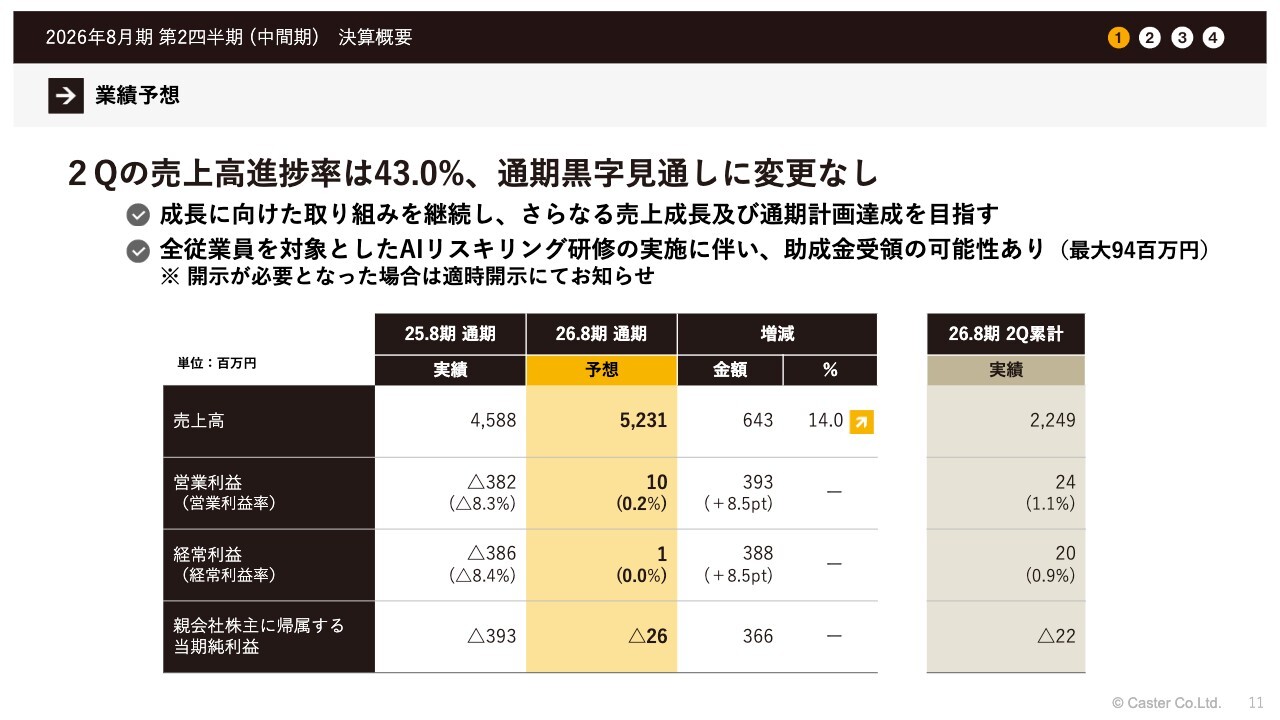
Task: Click the section 2 circle indicator
Action: coord(1150,38)
